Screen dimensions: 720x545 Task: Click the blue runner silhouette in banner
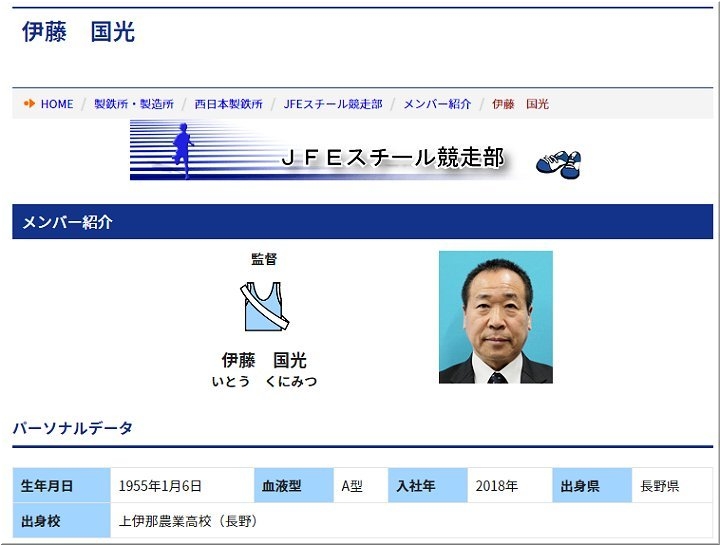(182, 147)
